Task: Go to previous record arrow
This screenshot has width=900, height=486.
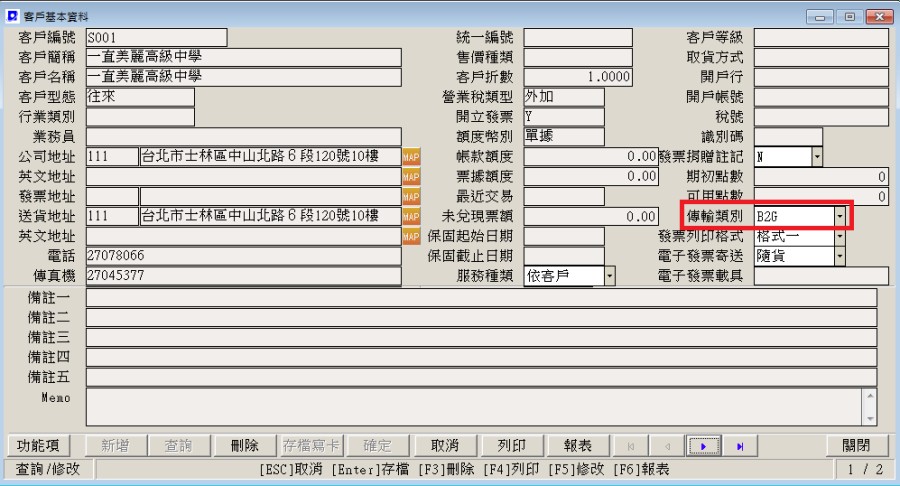Action: (x=667, y=446)
